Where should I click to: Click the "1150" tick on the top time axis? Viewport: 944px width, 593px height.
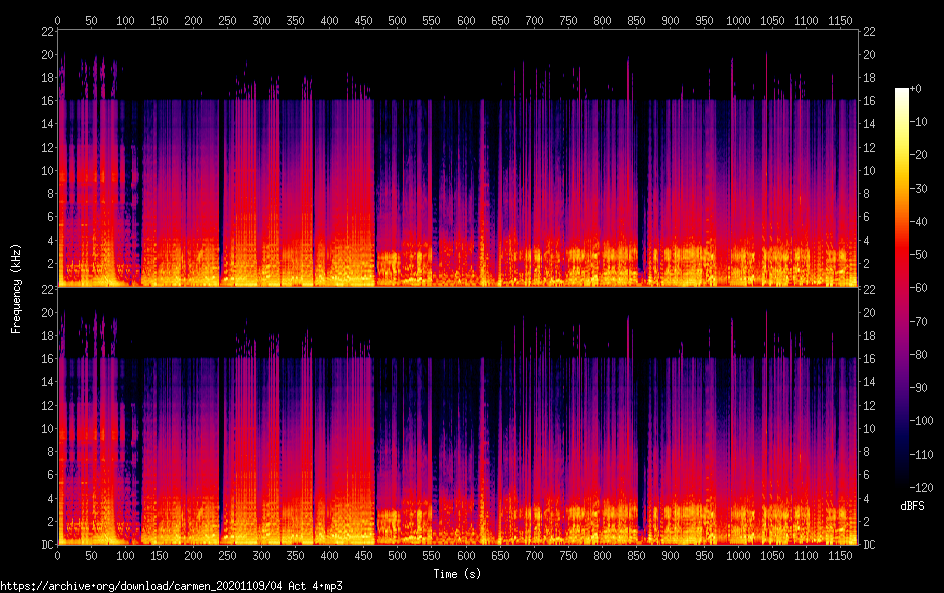840,20
